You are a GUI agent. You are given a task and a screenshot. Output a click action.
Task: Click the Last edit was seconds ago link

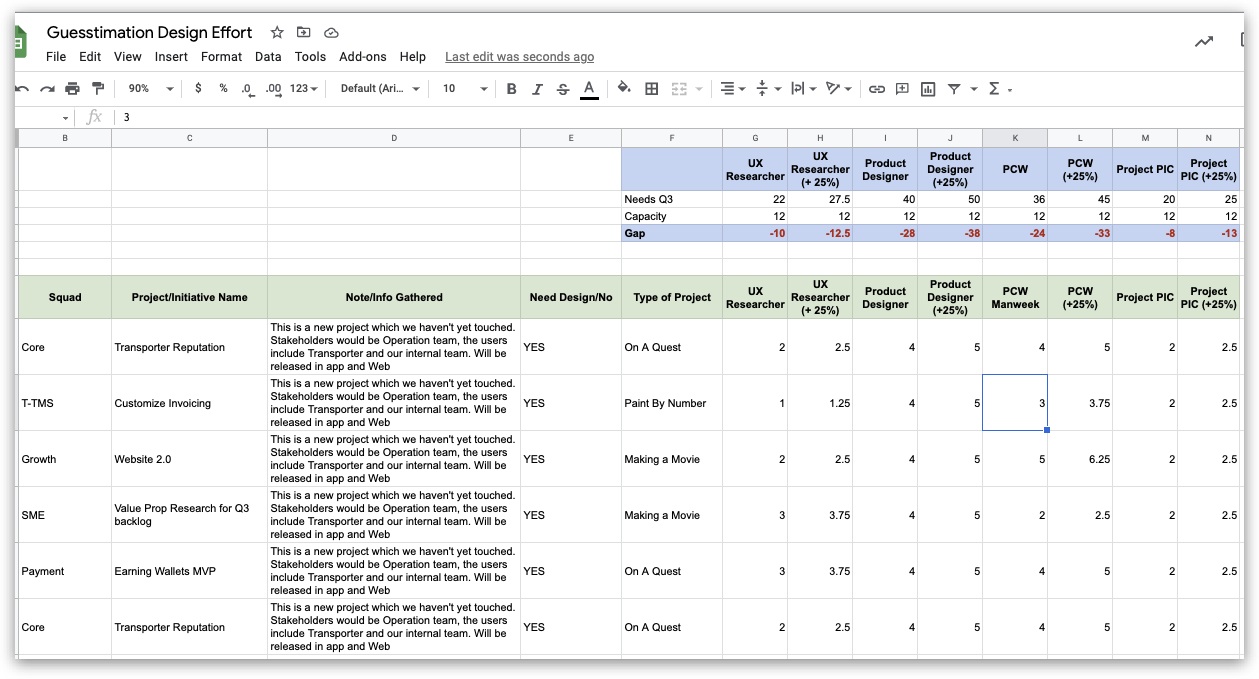click(x=520, y=57)
